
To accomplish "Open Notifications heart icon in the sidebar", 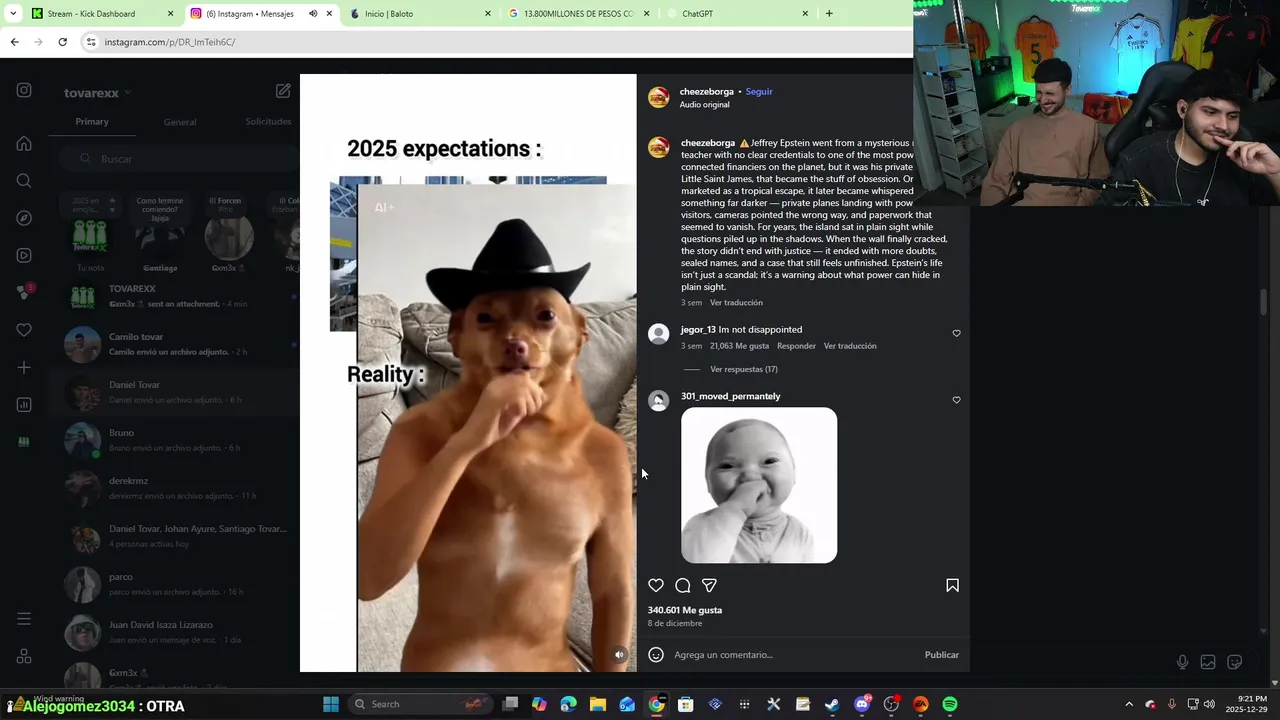I will (24, 330).
